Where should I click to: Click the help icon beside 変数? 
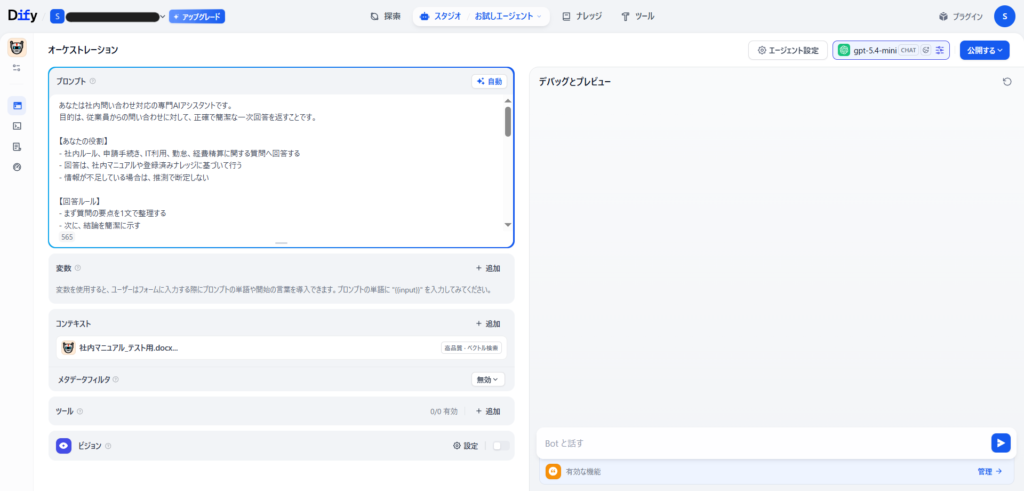tap(78, 268)
